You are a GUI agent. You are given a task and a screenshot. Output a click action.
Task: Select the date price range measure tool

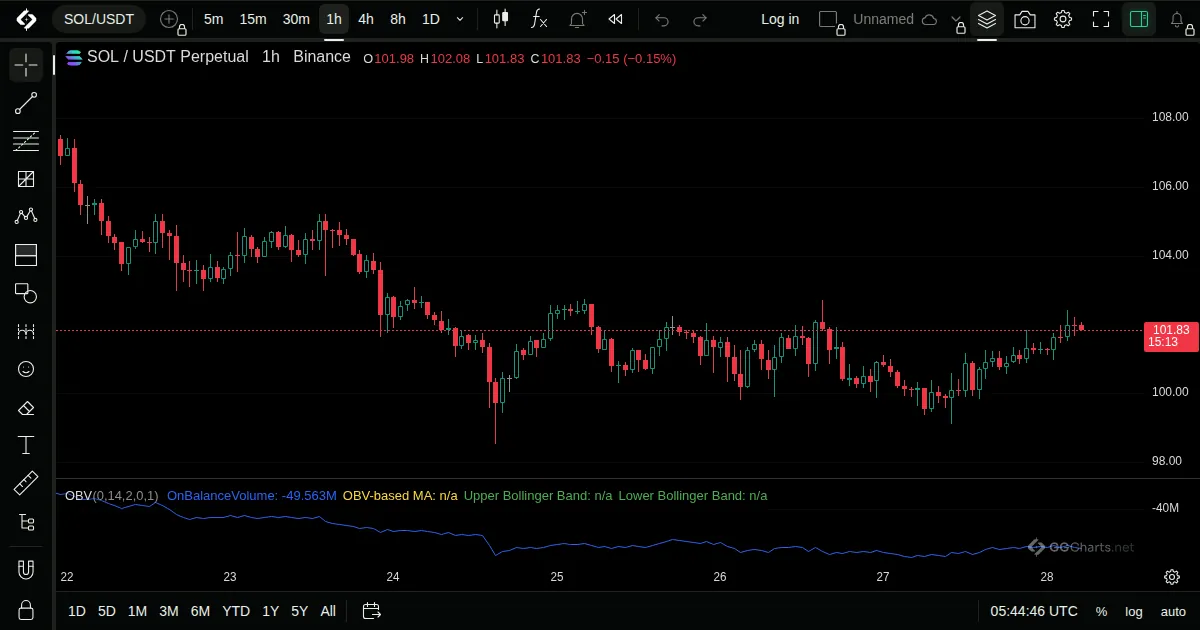point(26,331)
